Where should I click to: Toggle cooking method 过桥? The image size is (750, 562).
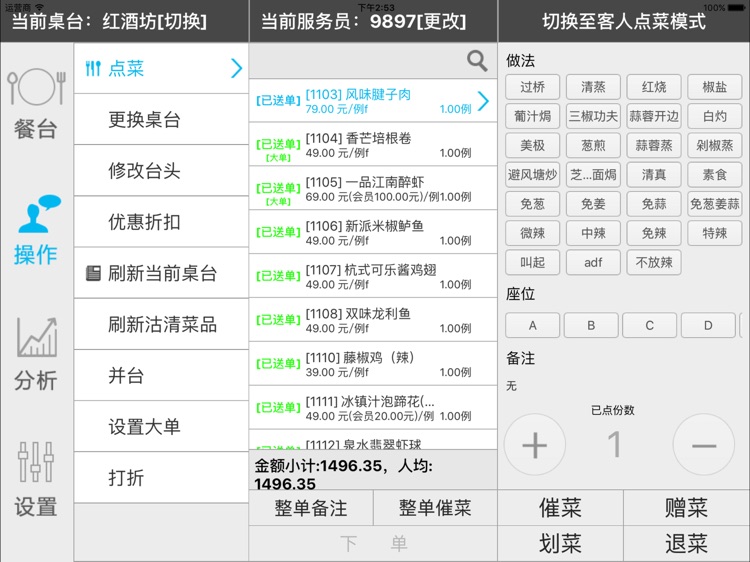point(532,87)
